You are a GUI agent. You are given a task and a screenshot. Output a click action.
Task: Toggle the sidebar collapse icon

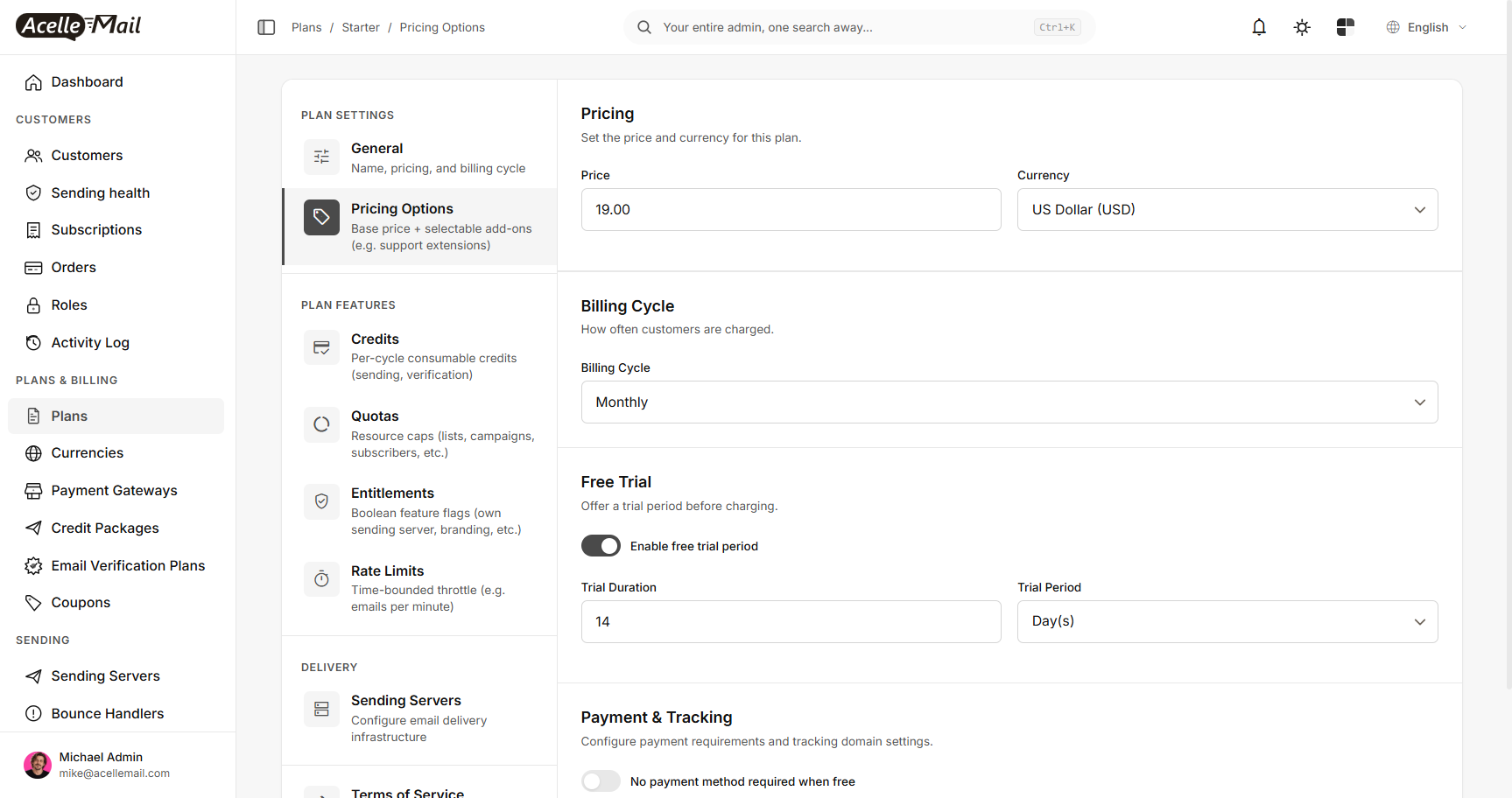(266, 27)
